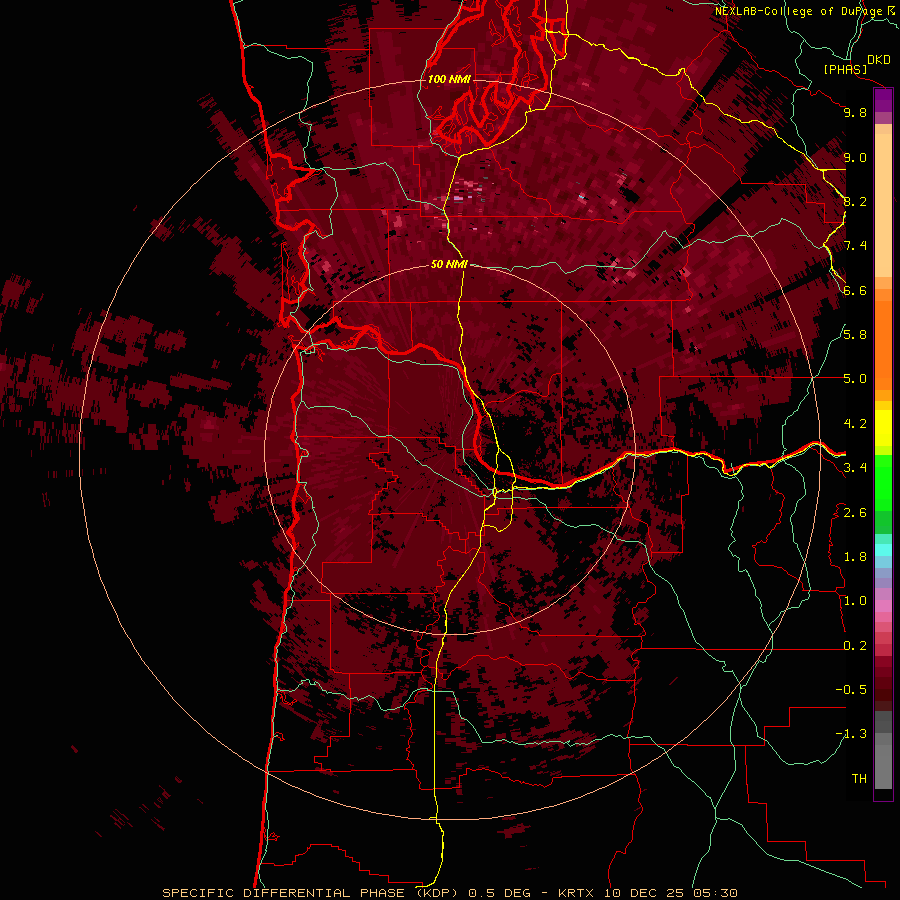Pick the yellow color band beside 4.2
The width and height of the screenshot is (900, 900).
(x=883, y=428)
